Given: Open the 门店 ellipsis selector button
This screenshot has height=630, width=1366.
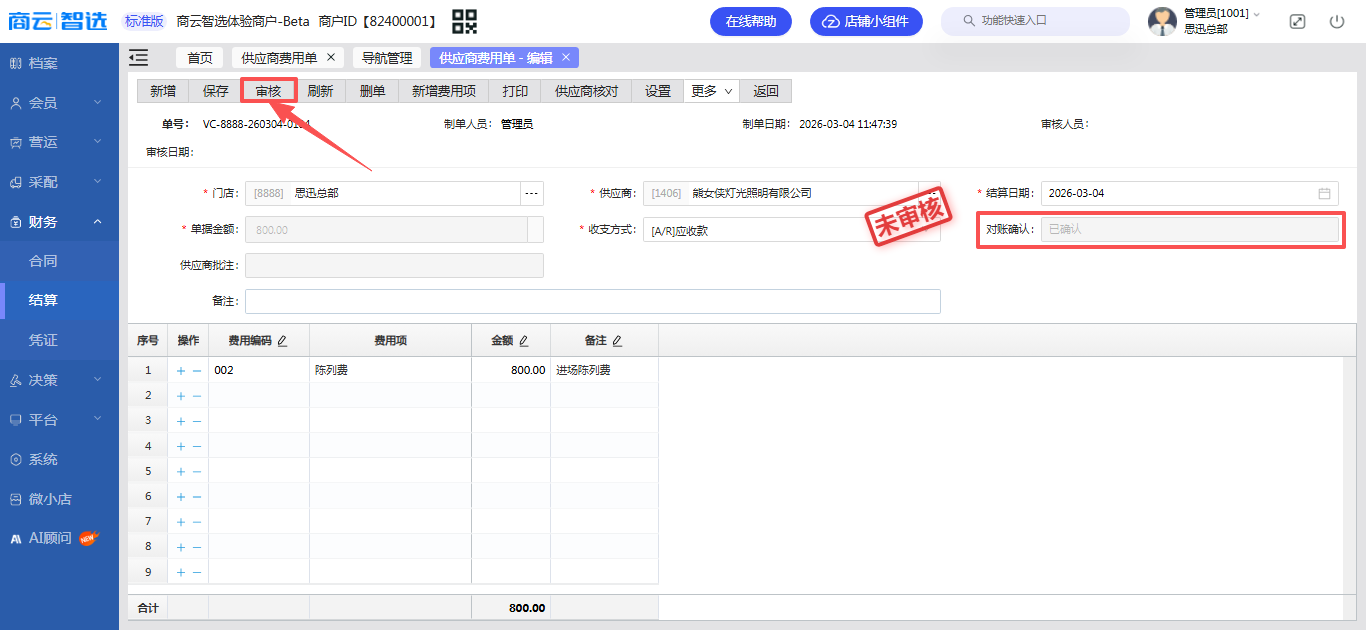Looking at the screenshot, I should 531,193.
